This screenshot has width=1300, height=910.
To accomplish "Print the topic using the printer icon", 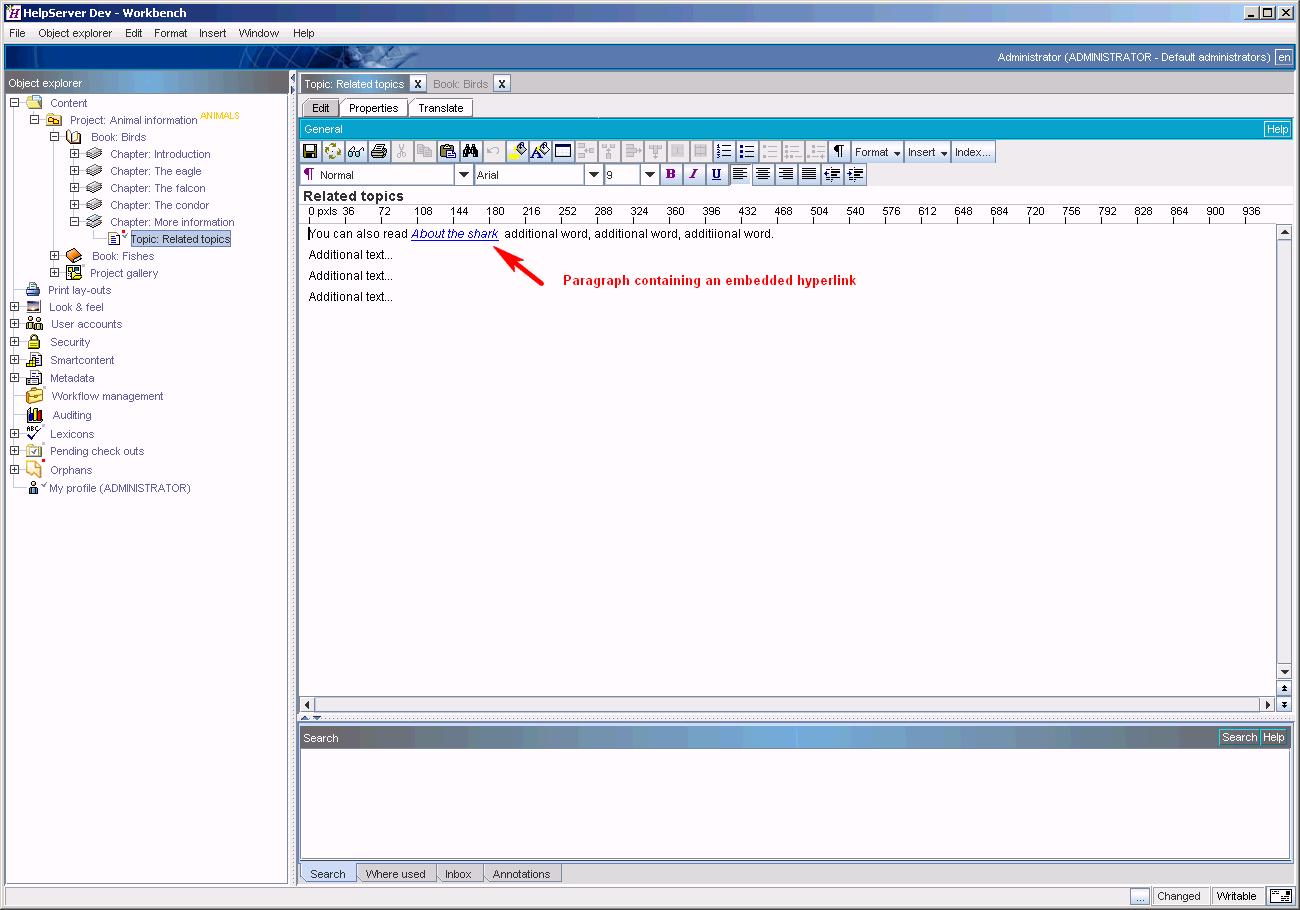I will [x=379, y=152].
